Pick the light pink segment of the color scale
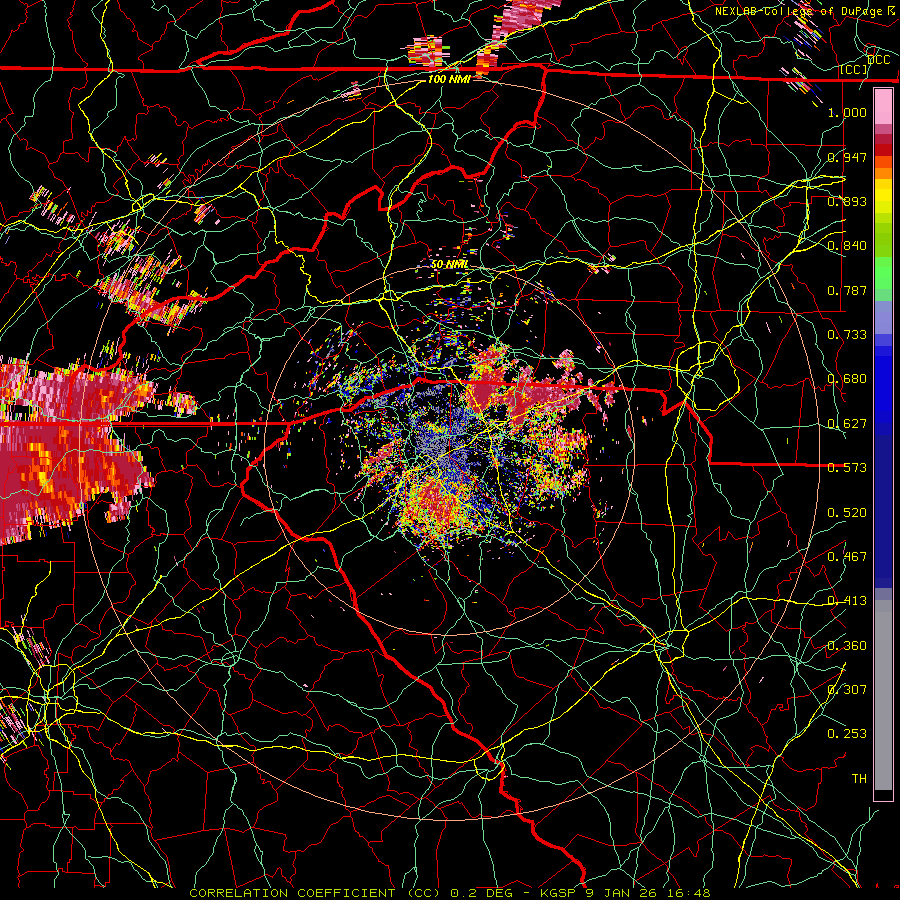The height and width of the screenshot is (900, 900). [x=883, y=107]
